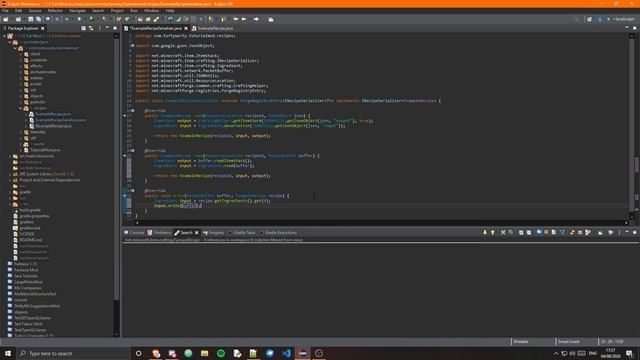Viewport: 640px width, 360px height.
Task: Open the Project menu
Action: click(117, 11)
